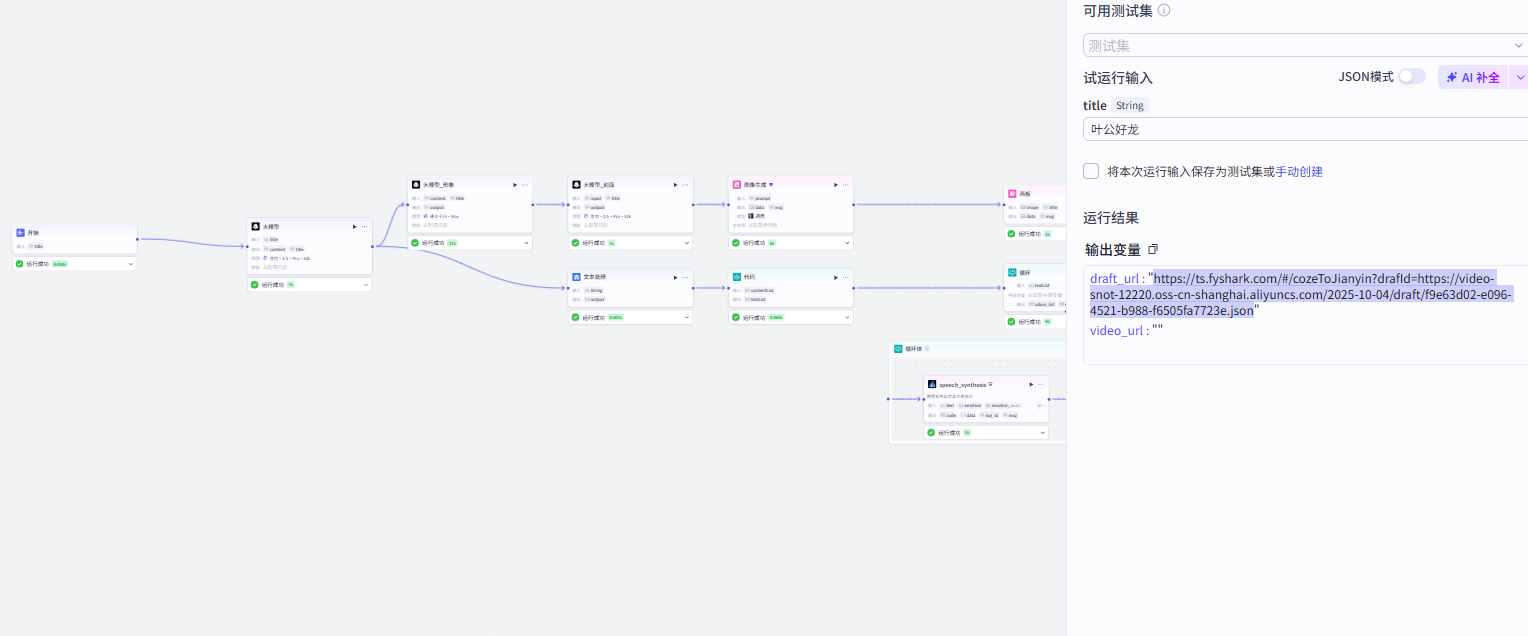The width and height of the screenshot is (1528, 636).
Task: Click the play icon on speech_synthesis node
Action: [x=1032, y=384]
